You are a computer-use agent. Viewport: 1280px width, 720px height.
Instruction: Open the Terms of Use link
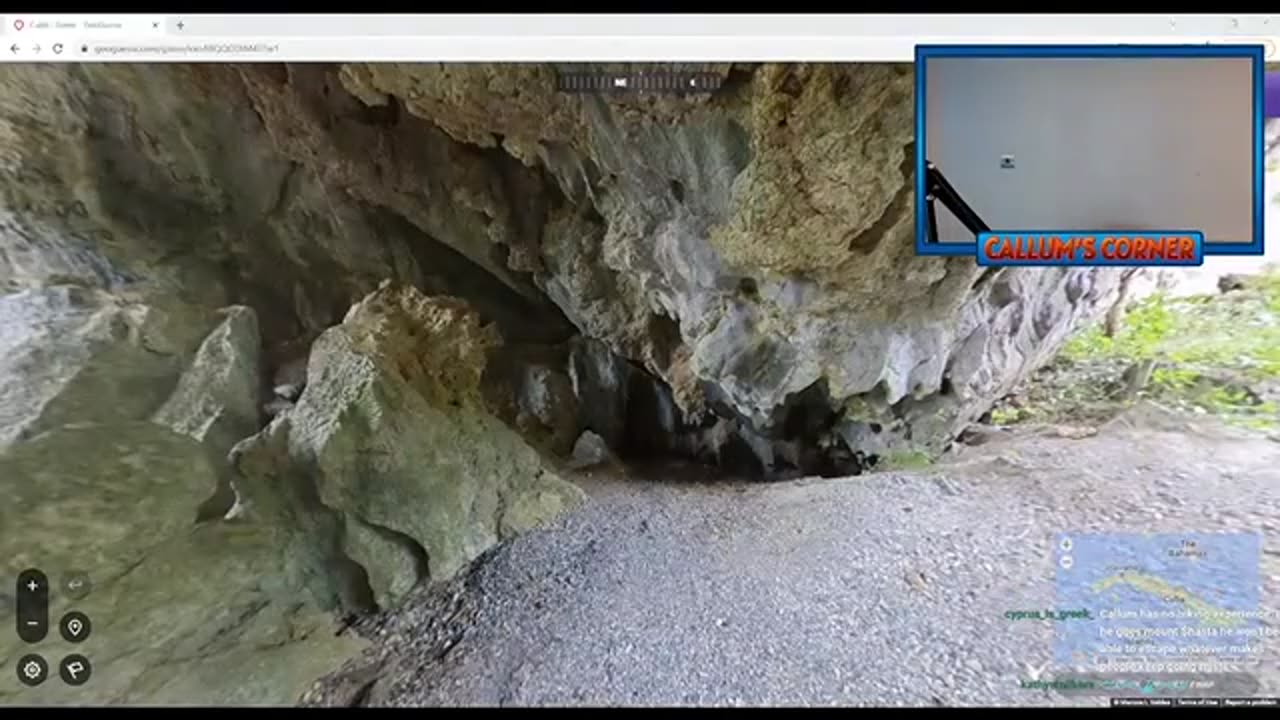pyautogui.click(x=1196, y=702)
